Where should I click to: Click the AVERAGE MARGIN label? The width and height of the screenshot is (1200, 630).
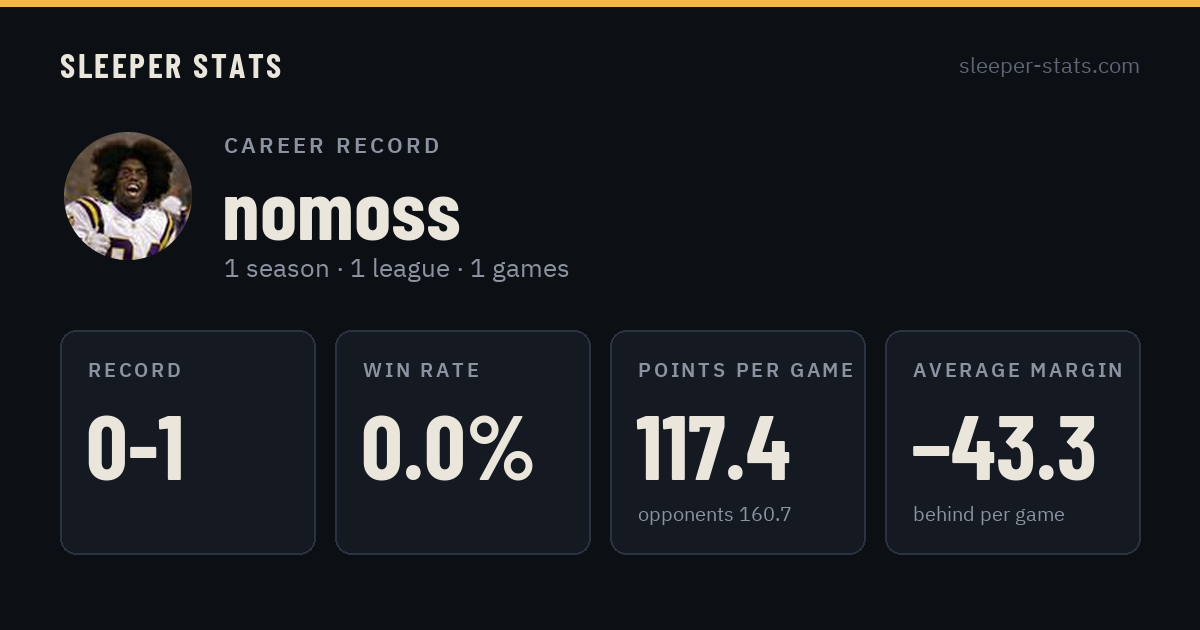click(x=1018, y=371)
